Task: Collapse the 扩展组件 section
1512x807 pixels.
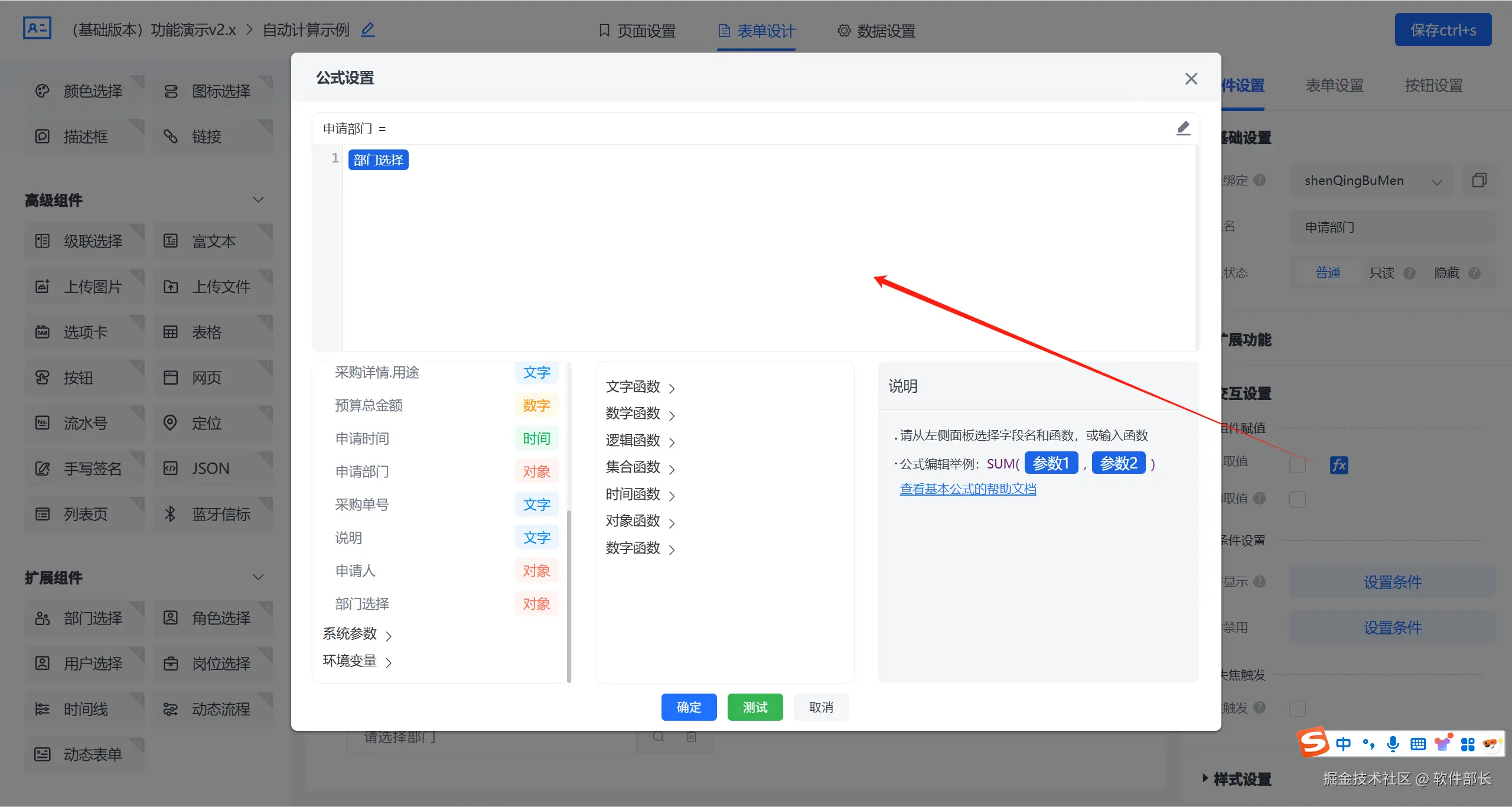Action: tap(258, 577)
